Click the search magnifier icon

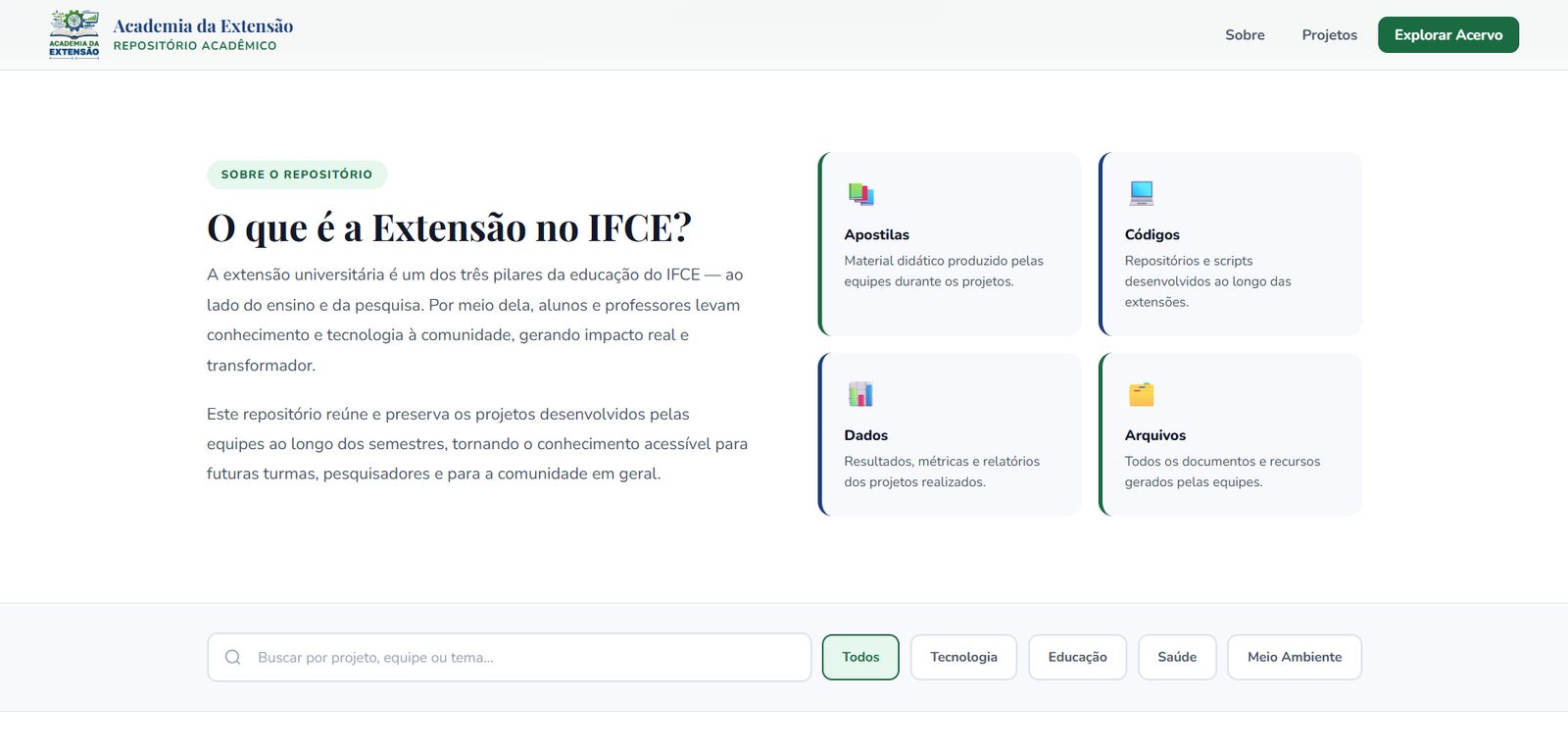coord(232,657)
